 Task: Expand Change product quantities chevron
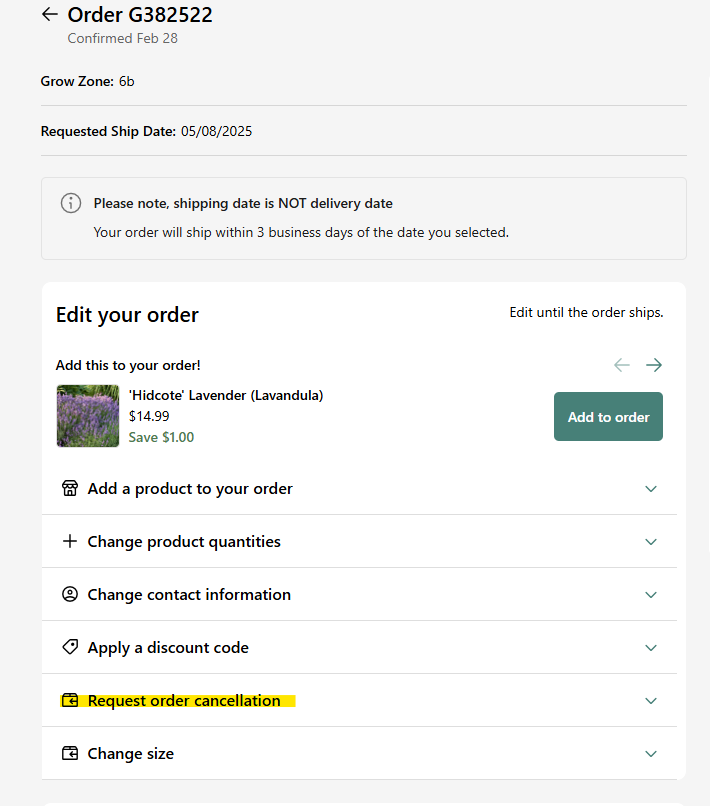pos(651,542)
